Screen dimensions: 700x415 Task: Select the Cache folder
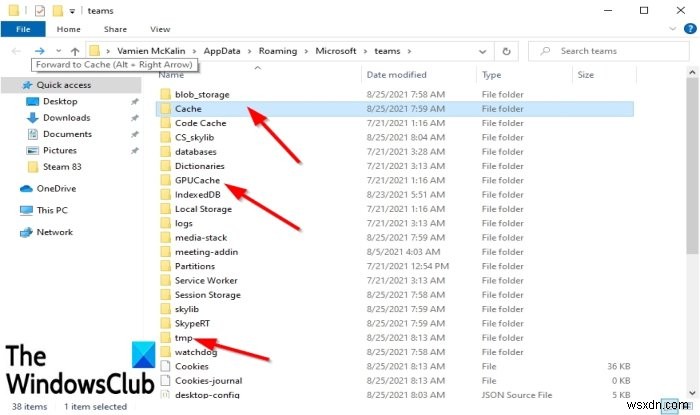pos(395,109)
